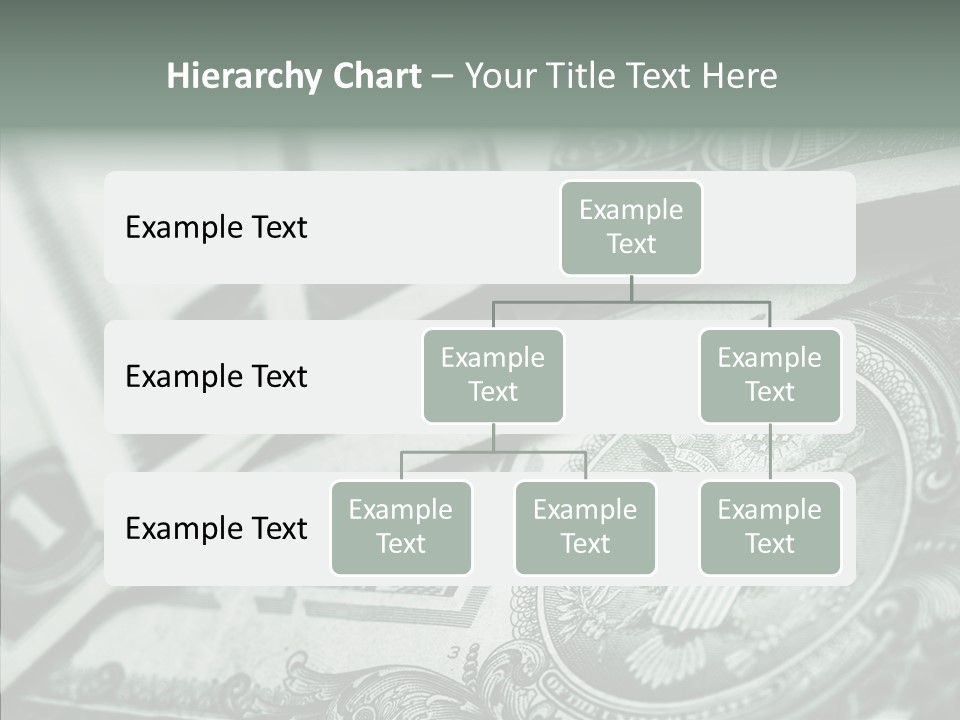Pick the bottom row's "Example Text" label

(216, 529)
